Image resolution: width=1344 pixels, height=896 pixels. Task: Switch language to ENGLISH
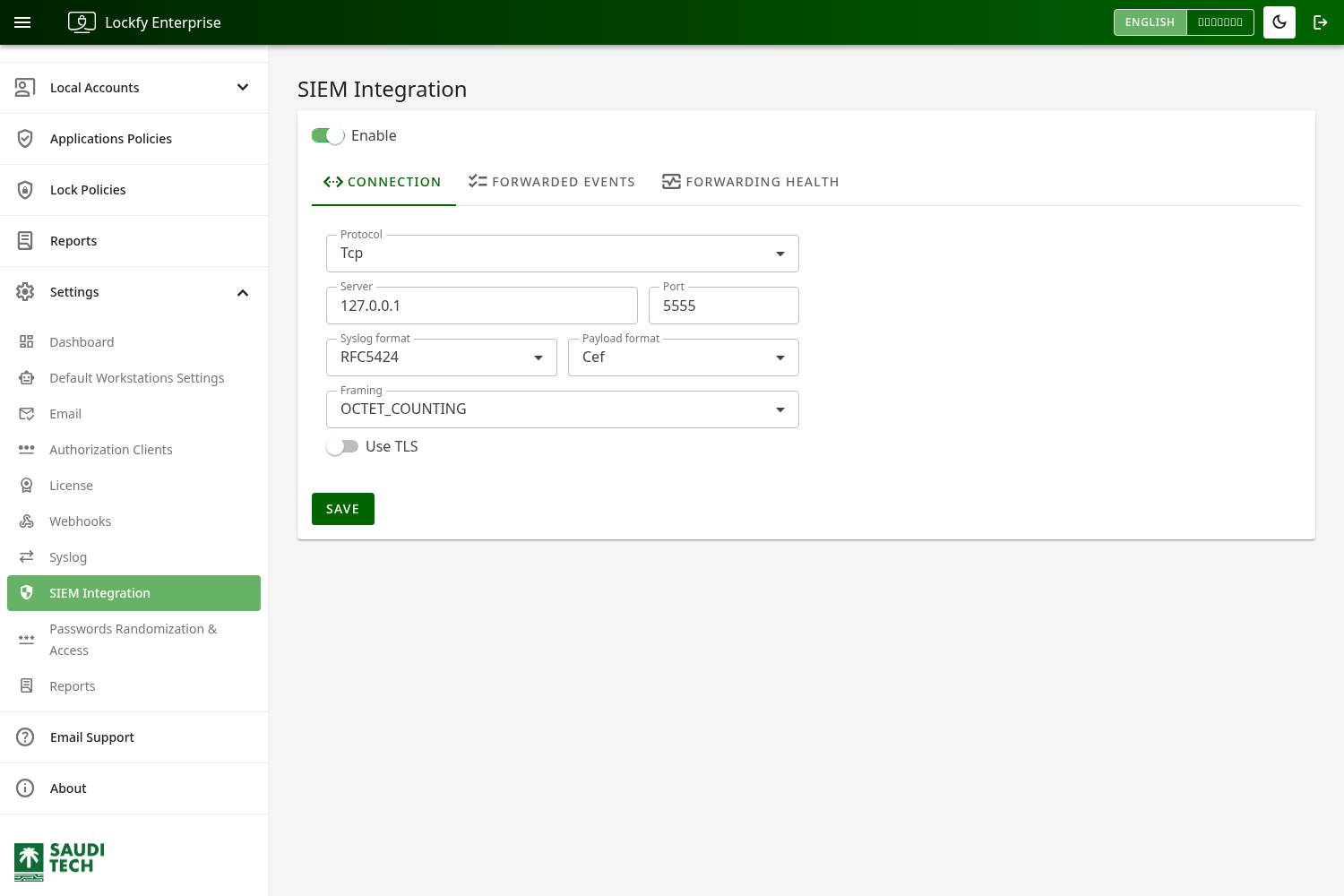tap(1150, 22)
